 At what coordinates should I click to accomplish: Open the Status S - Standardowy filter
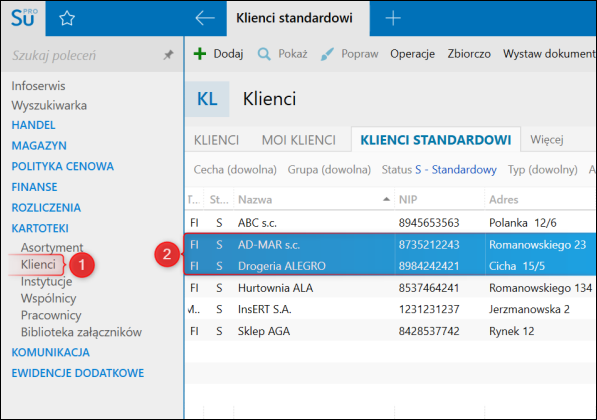coord(439,169)
